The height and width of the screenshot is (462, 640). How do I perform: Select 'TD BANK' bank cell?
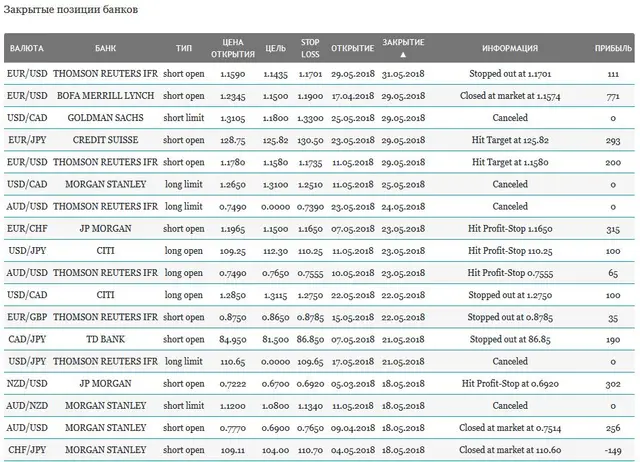pos(105,339)
